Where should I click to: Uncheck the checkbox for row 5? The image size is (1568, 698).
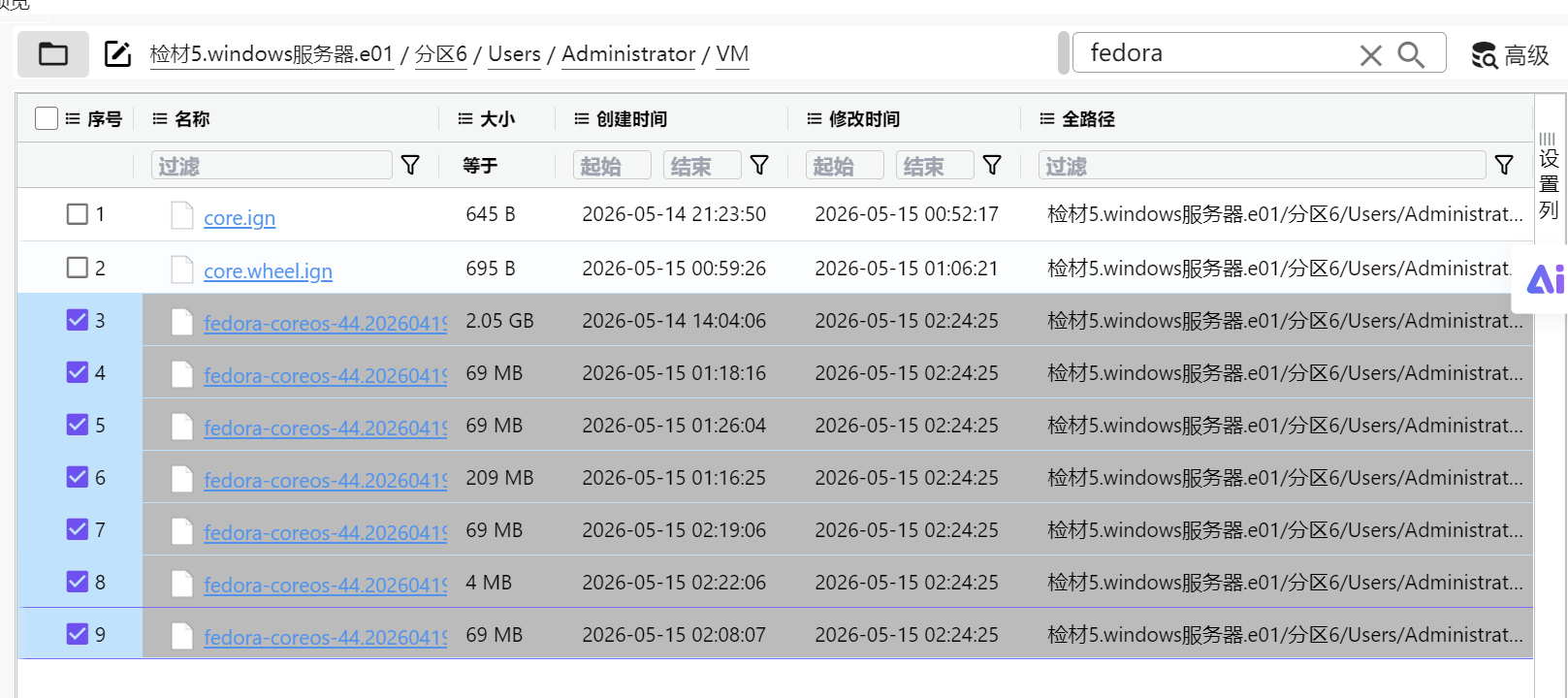point(78,425)
